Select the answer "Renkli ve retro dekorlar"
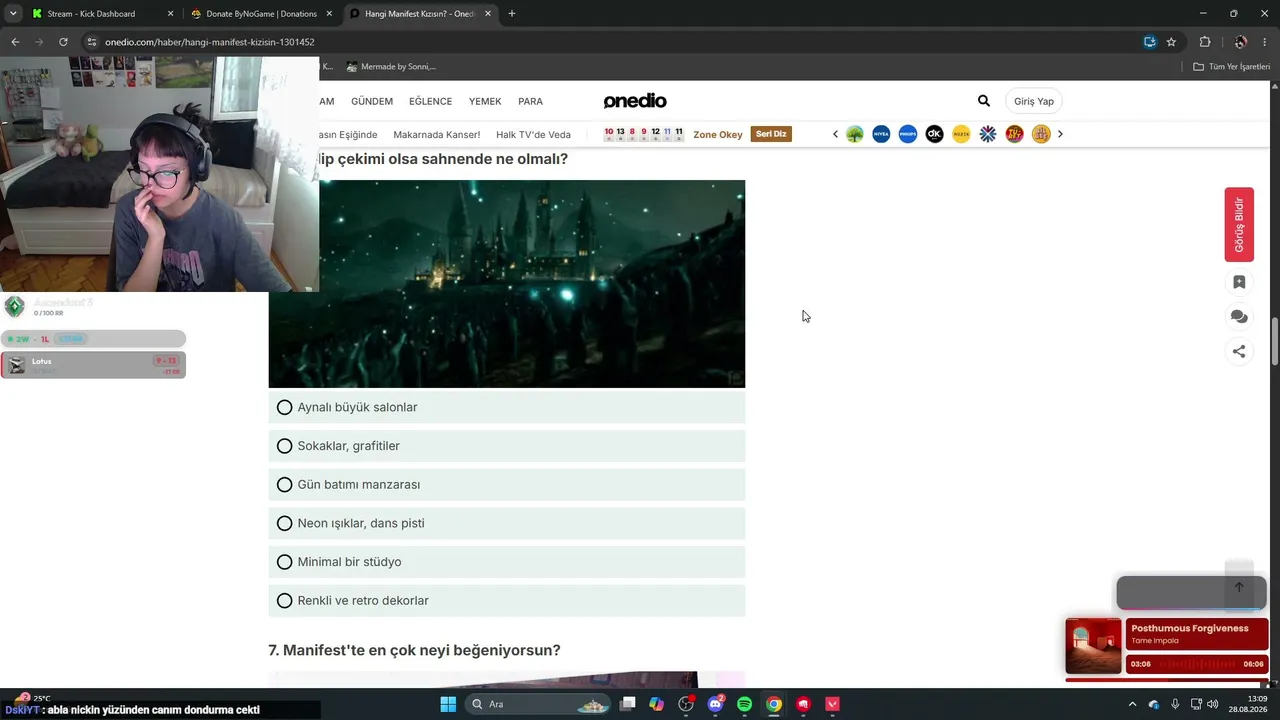The width and height of the screenshot is (1280, 720). coord(507,600)
